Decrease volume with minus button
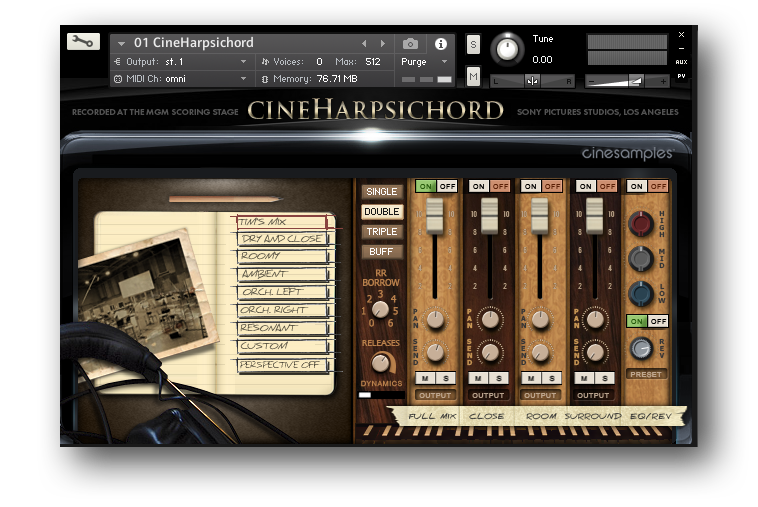The width and height of the screenshot is (758, 507). (x=592, y=82)
